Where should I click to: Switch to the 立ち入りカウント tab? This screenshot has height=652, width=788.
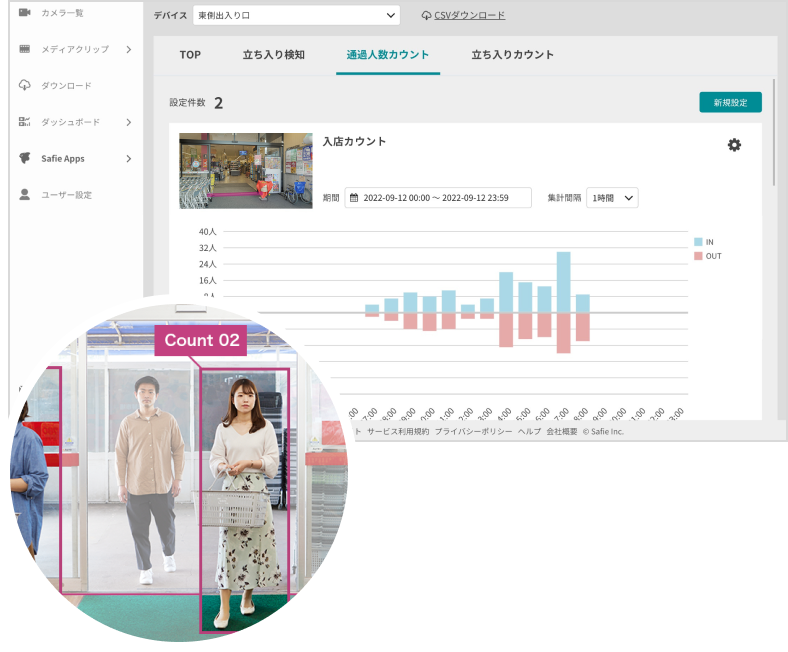513,55
